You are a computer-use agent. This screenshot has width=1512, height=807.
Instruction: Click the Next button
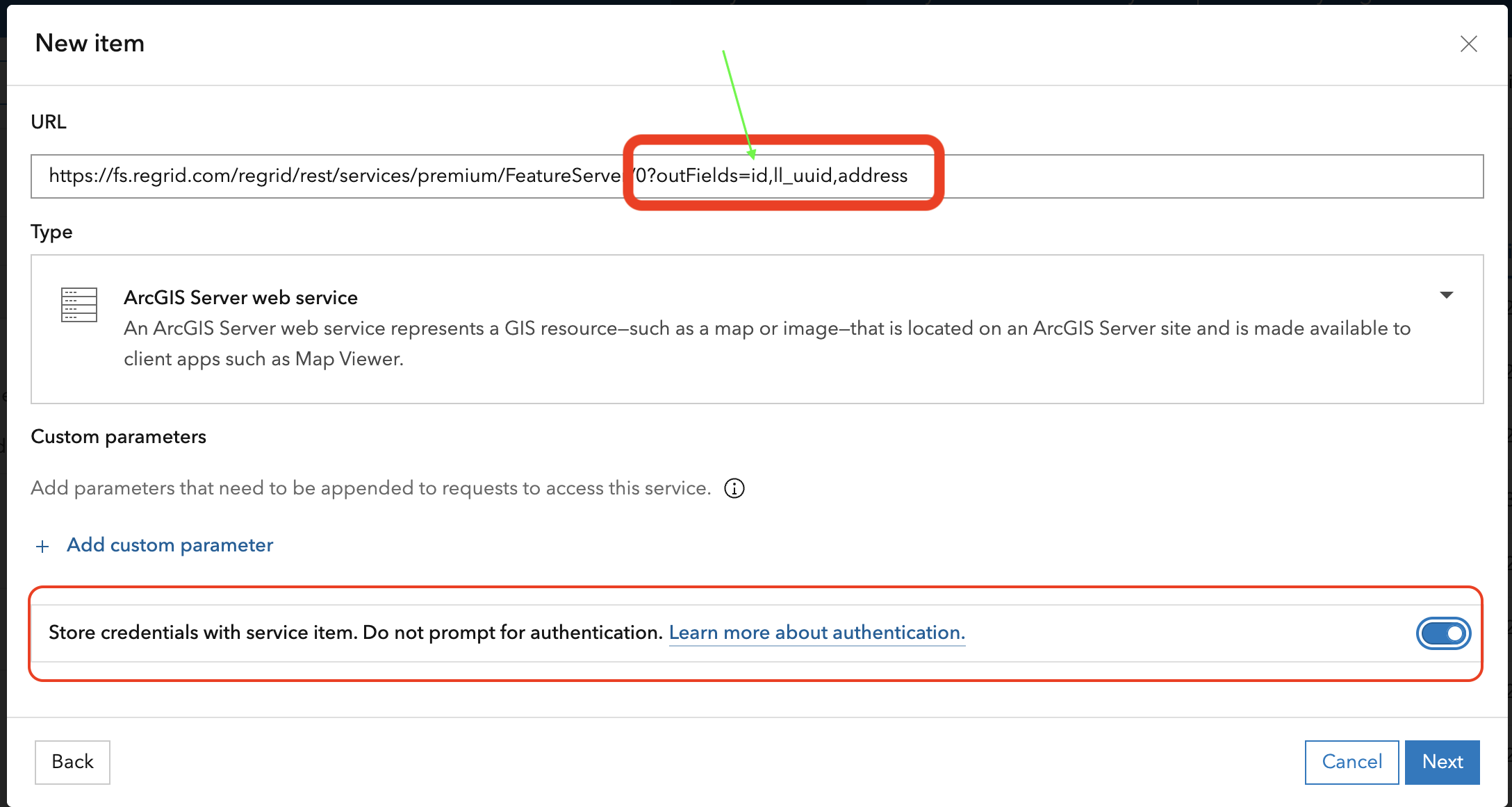(1442, 762)
